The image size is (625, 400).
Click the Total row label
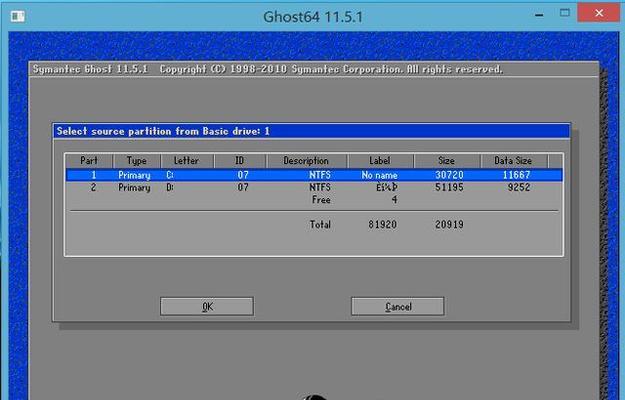[320, 224]
